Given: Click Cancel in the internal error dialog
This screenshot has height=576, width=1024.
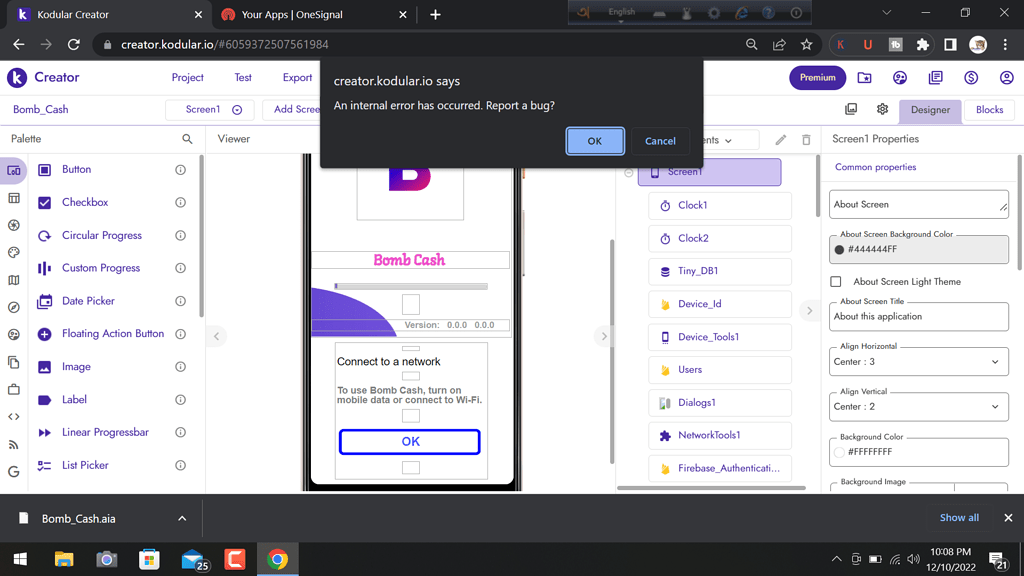Looking at the screenshot, I should click(660, 141).
